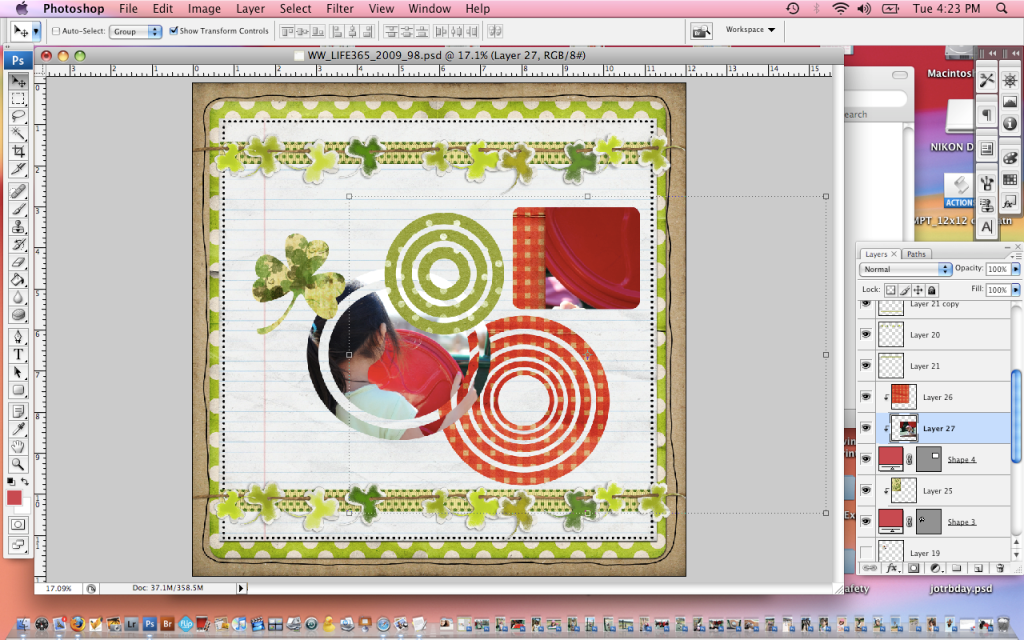Image resolution: width=1024 pixels, height=640 pixels.
Task: Add a layer style with fx button
Action: tap(892, 568)
